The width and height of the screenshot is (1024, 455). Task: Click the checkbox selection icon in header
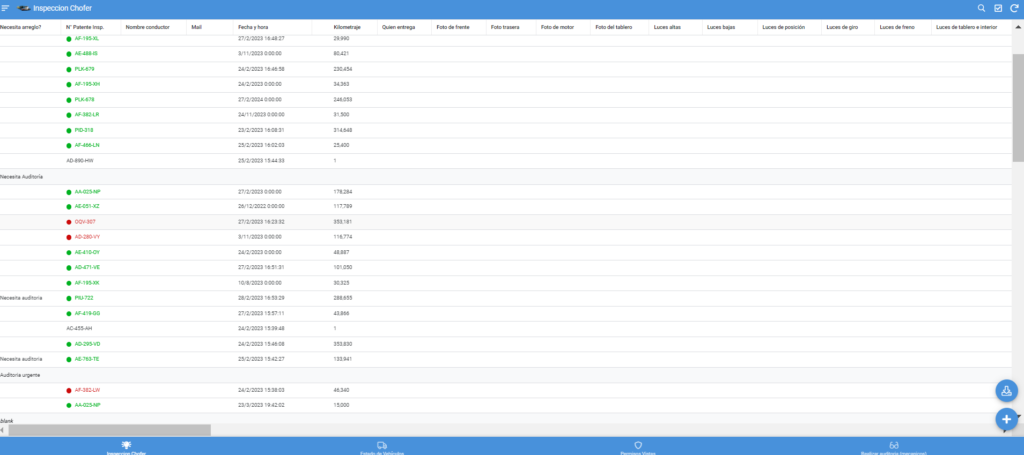[997, 8]
